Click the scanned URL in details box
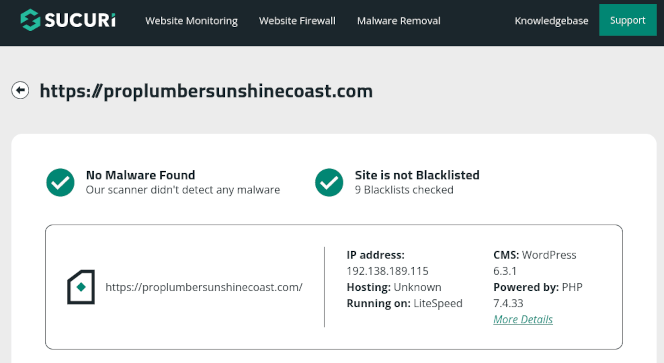The height and width of the screenshot is (363, 664). pos(204,287)
